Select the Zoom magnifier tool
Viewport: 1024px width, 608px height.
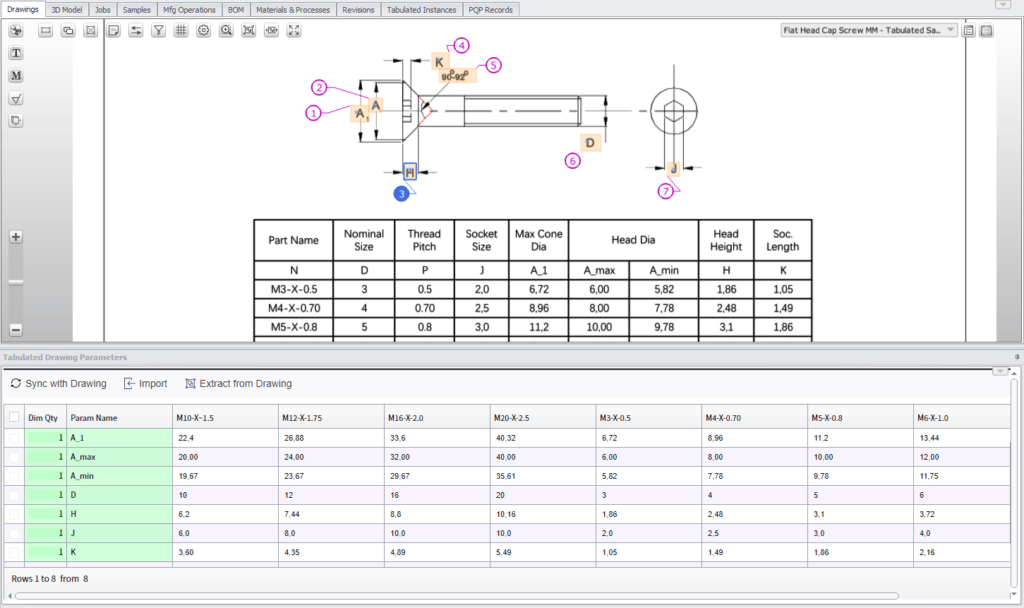coord(226,31)
